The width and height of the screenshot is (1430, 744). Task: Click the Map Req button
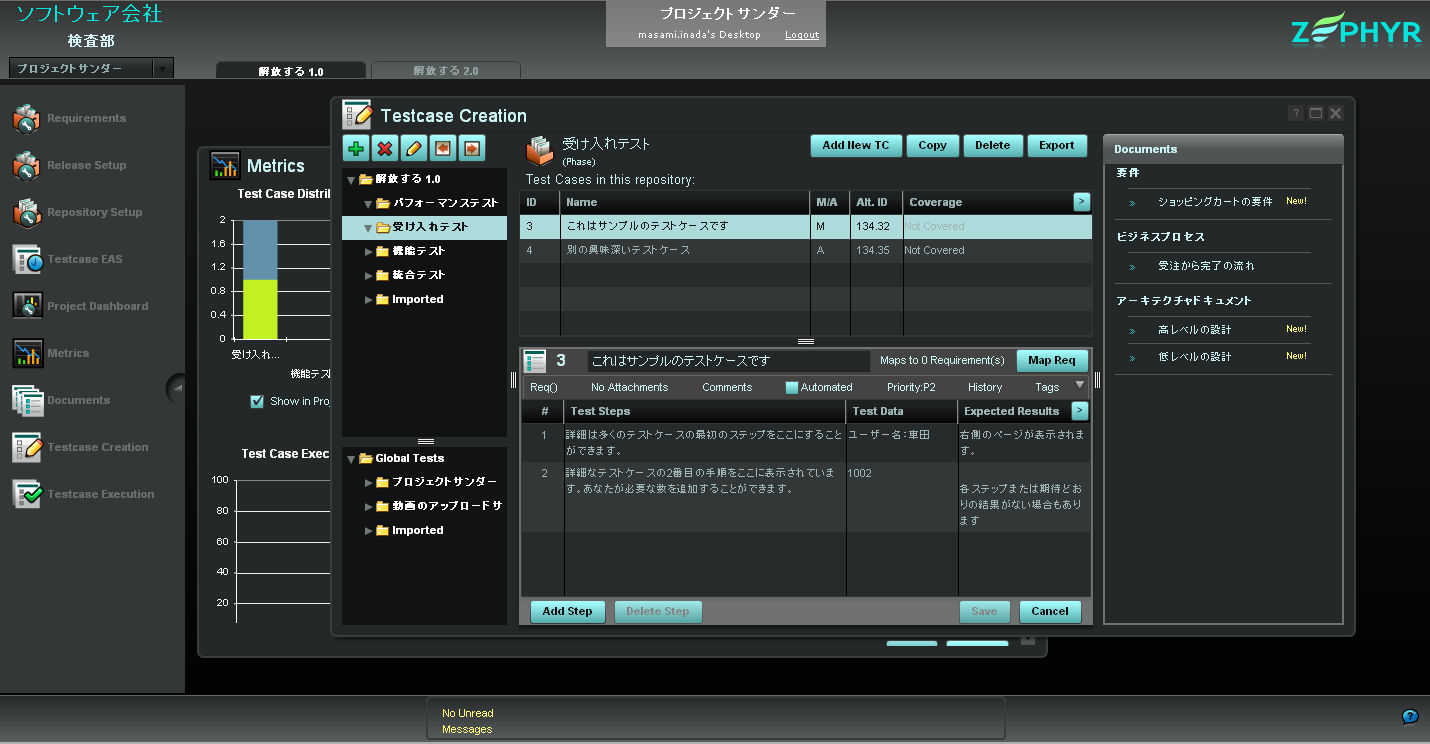pos(1052,361)
